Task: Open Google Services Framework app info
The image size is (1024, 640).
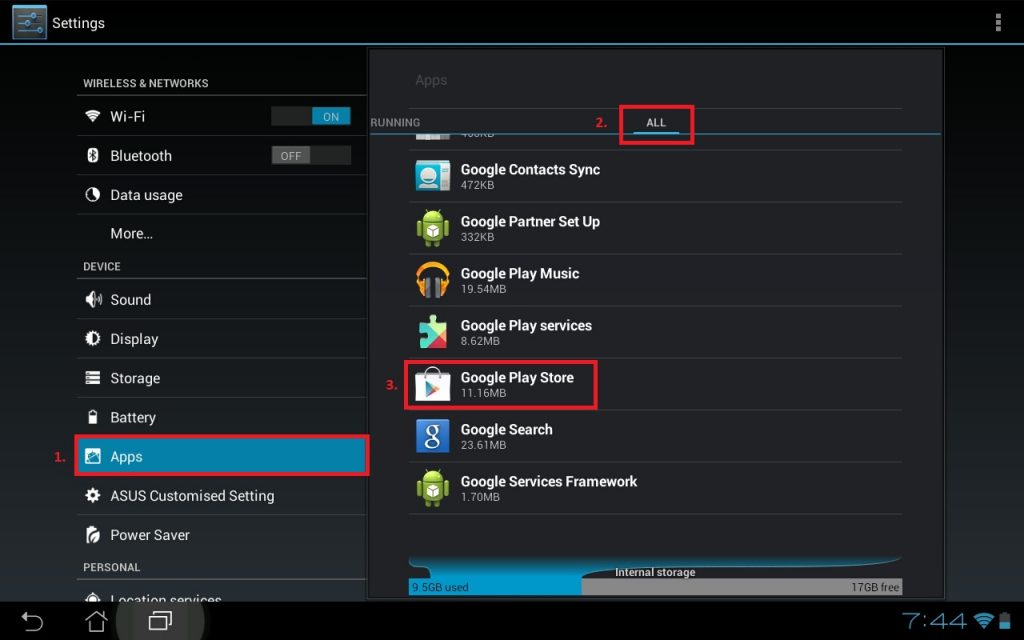Action: pos(655,488)
